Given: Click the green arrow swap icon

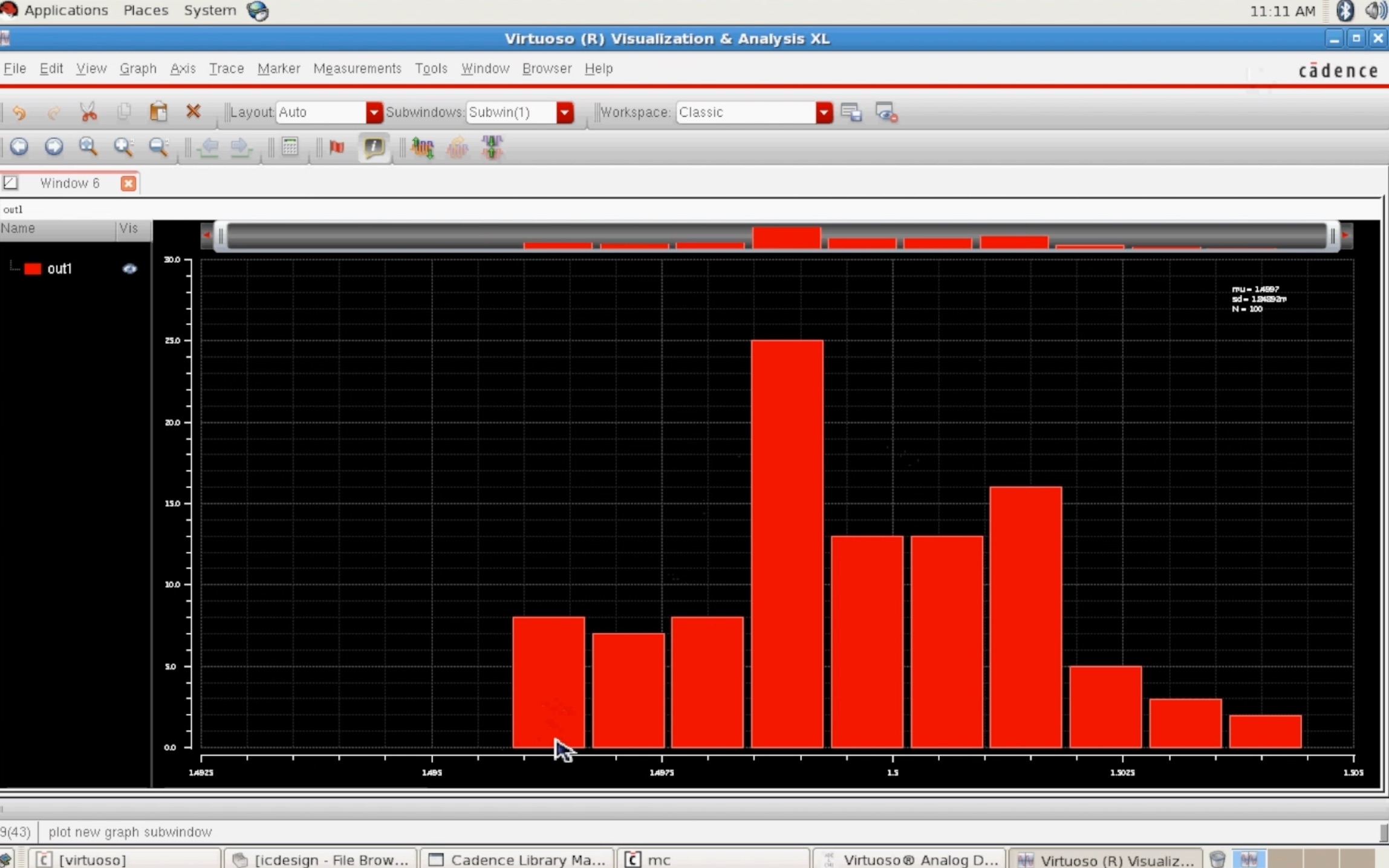Looking at the screenshot, I should click(492, 147).
